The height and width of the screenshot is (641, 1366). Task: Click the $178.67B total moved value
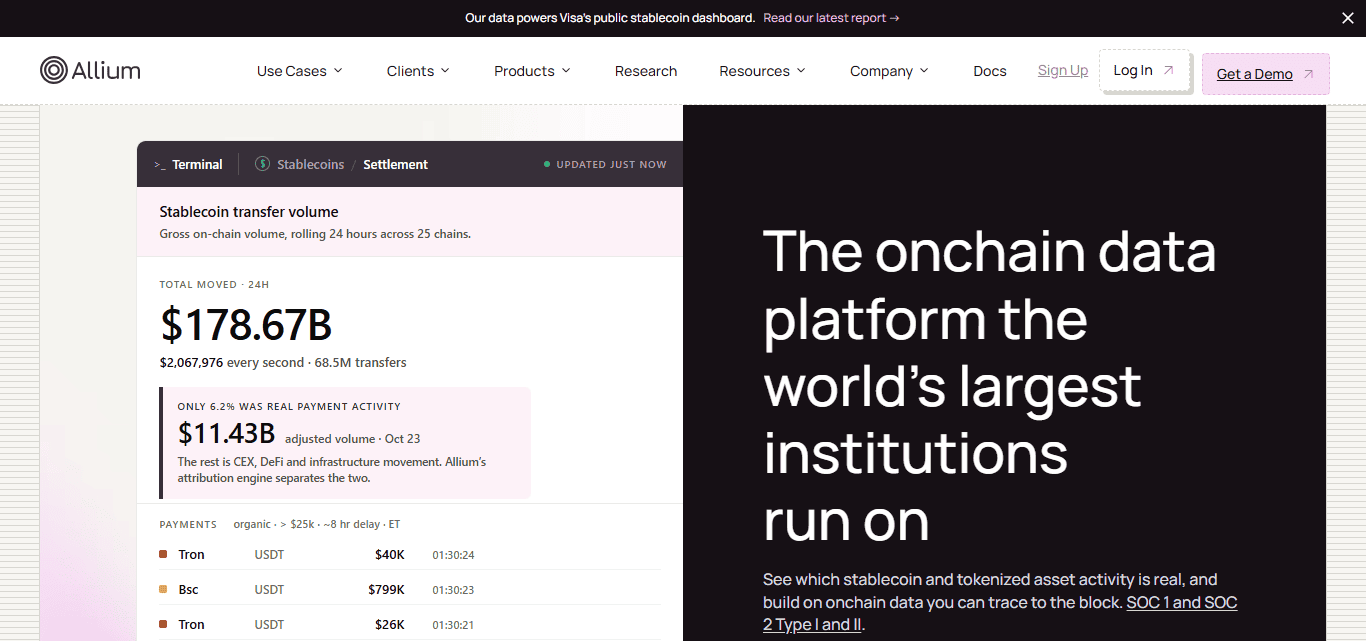pos(246,325)
